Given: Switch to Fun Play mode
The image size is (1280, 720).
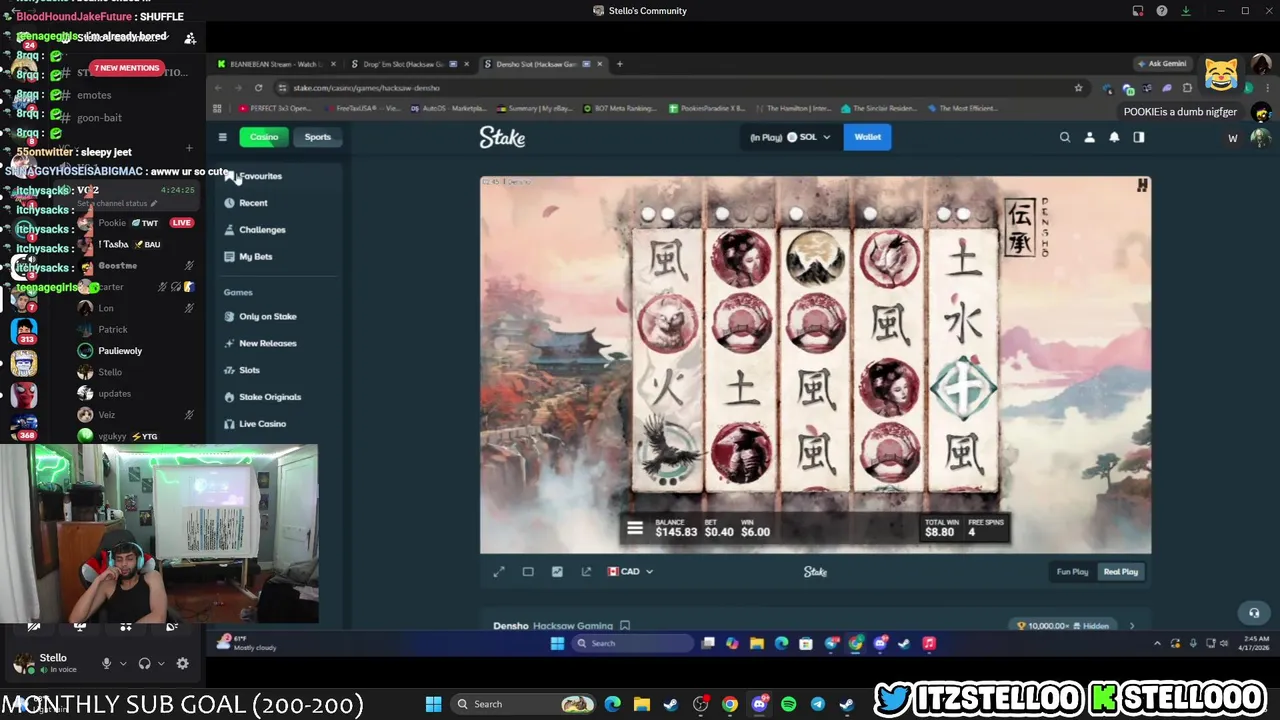Looking at the screenshot, I should (x=1072, y=571).
